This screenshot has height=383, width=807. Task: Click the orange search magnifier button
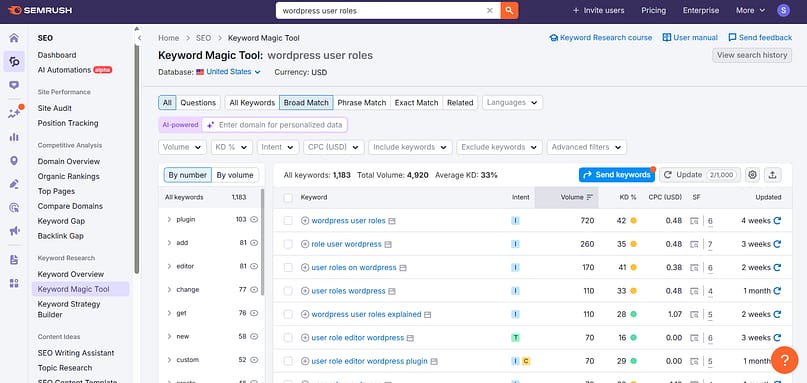pos(510,10)
